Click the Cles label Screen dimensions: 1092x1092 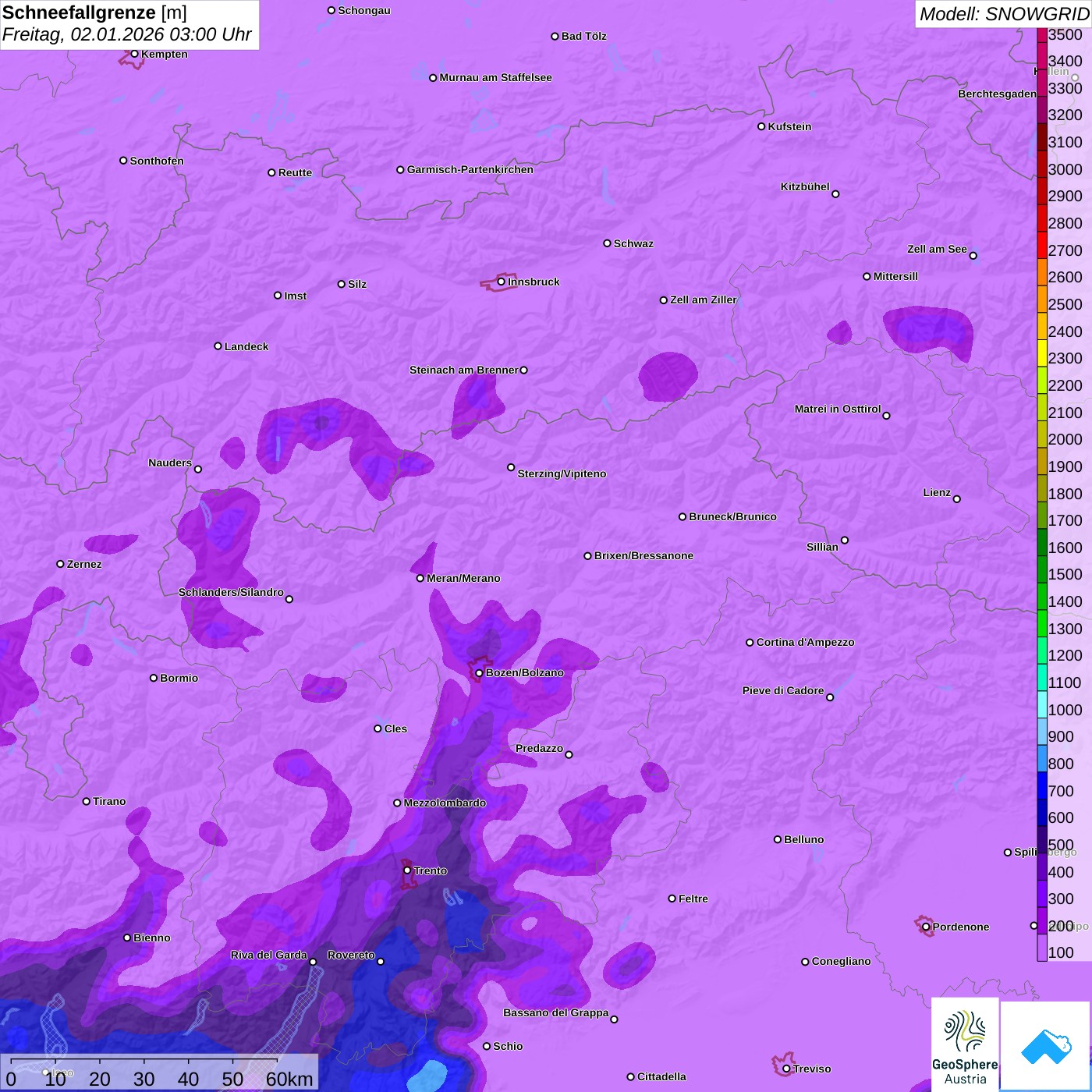395,729
